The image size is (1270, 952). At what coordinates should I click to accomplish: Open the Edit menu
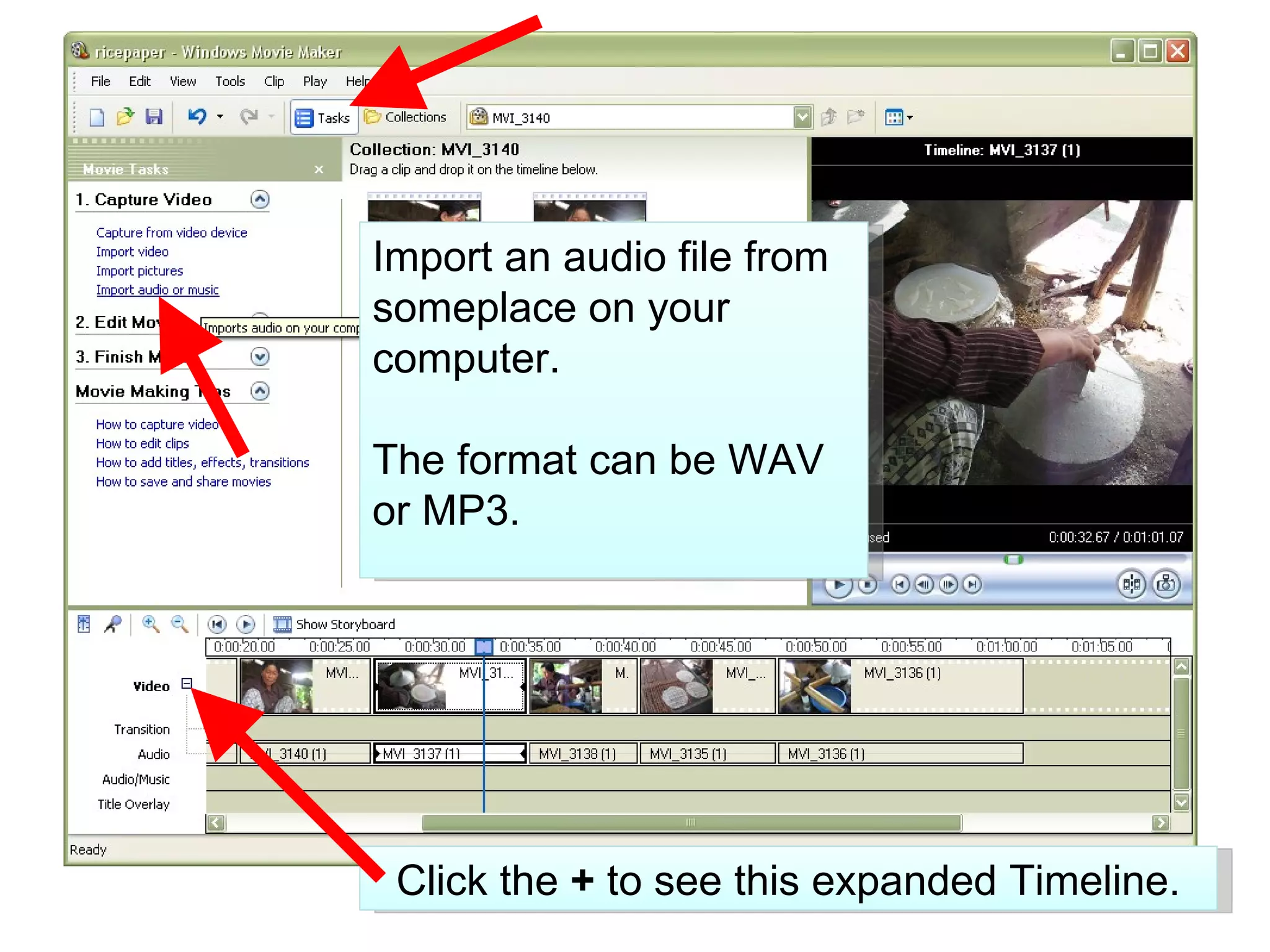pyautogui.click(x=140, y=81)
